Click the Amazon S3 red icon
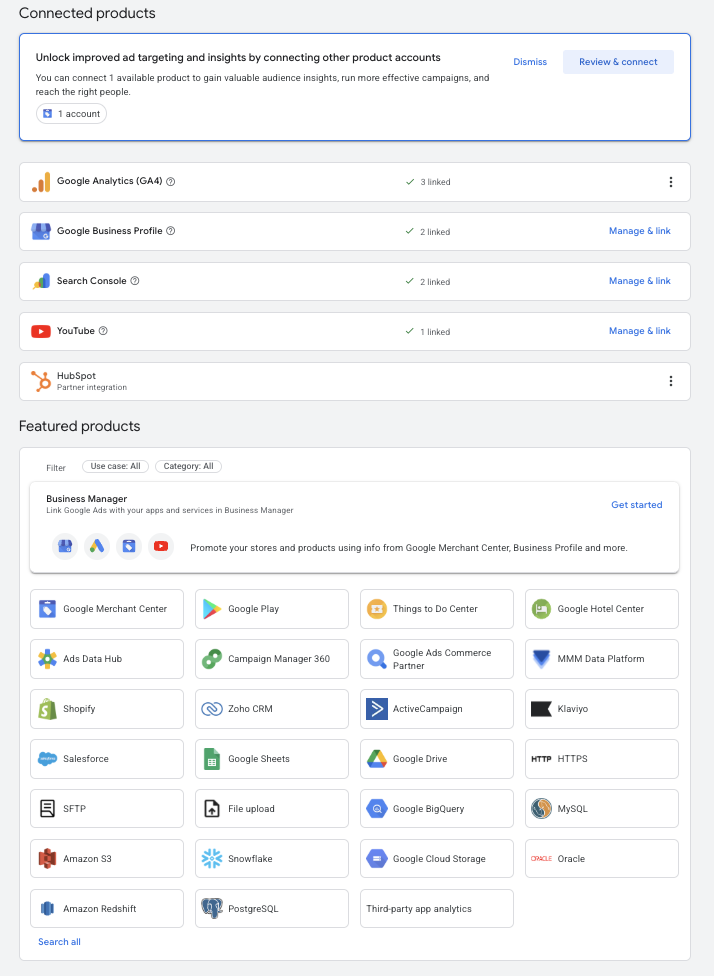The height and width of the screenshot is (976, 714). tap(47, 859)
